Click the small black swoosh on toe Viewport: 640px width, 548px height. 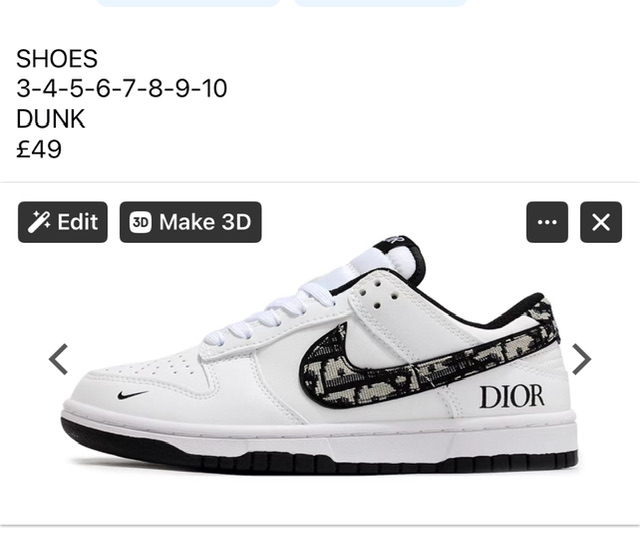(x=132, y=395)
